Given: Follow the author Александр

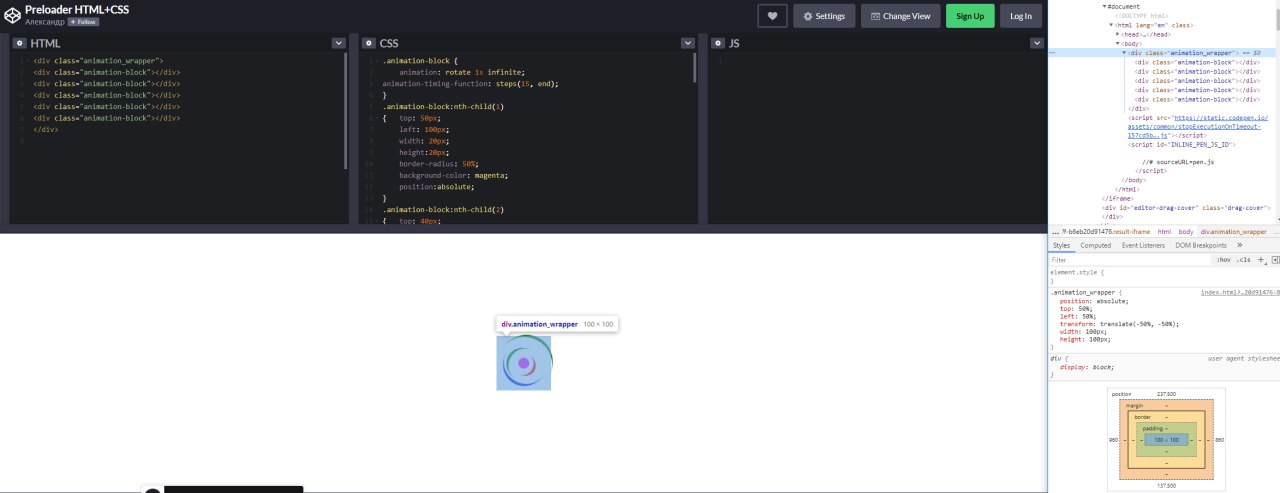Looking at the screenshot, I should tap(83, 21).
